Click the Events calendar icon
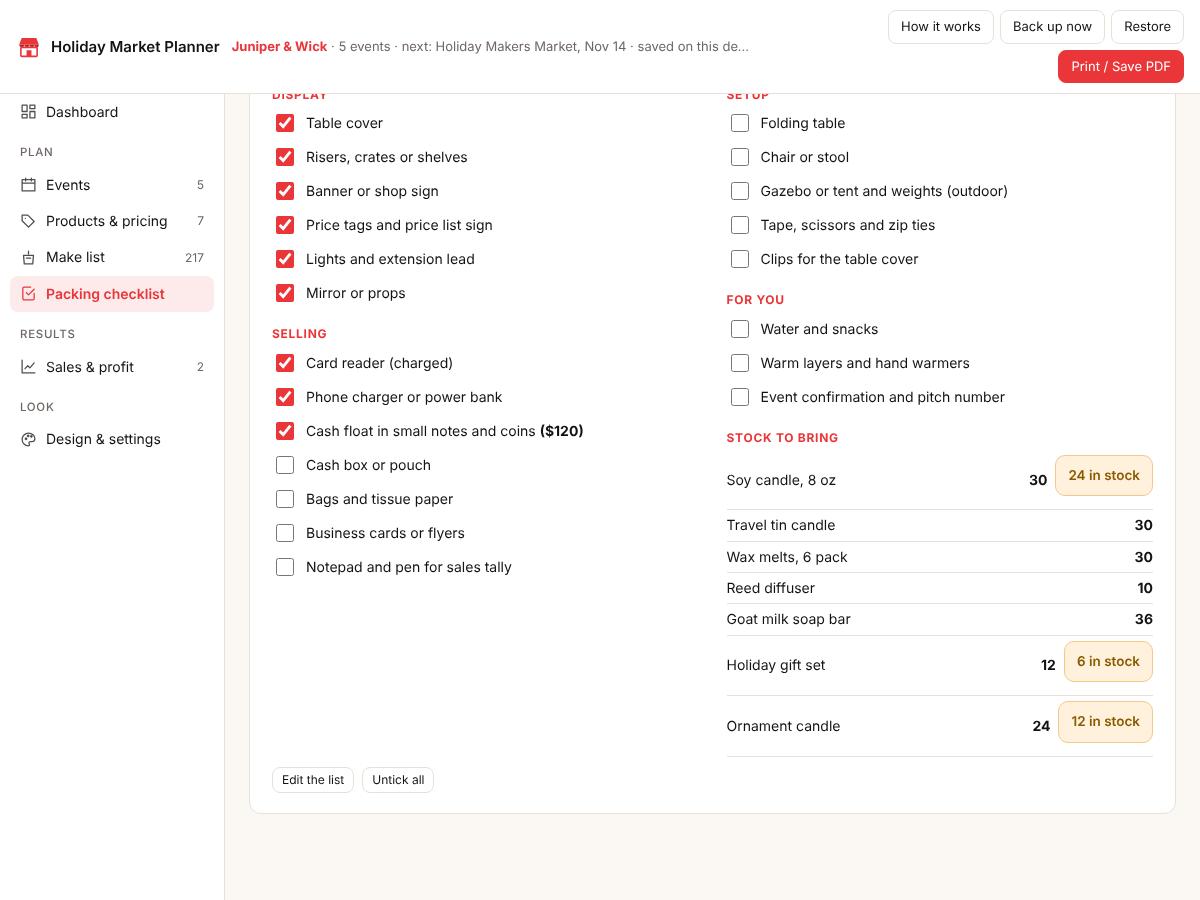Screen dimensions: 1200x900 click(28, 185)
